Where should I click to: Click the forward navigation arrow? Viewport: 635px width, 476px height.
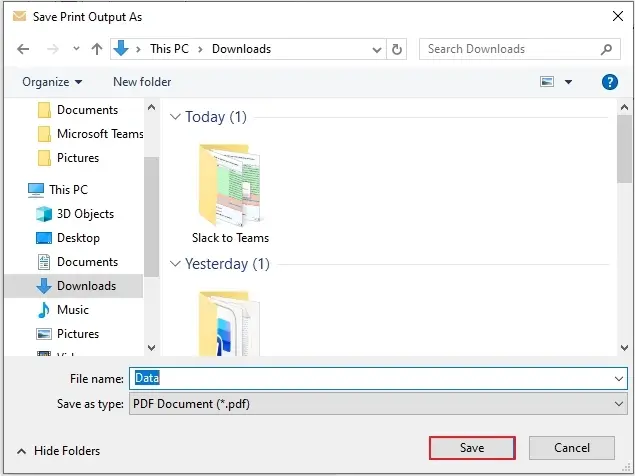pos(53,49)
